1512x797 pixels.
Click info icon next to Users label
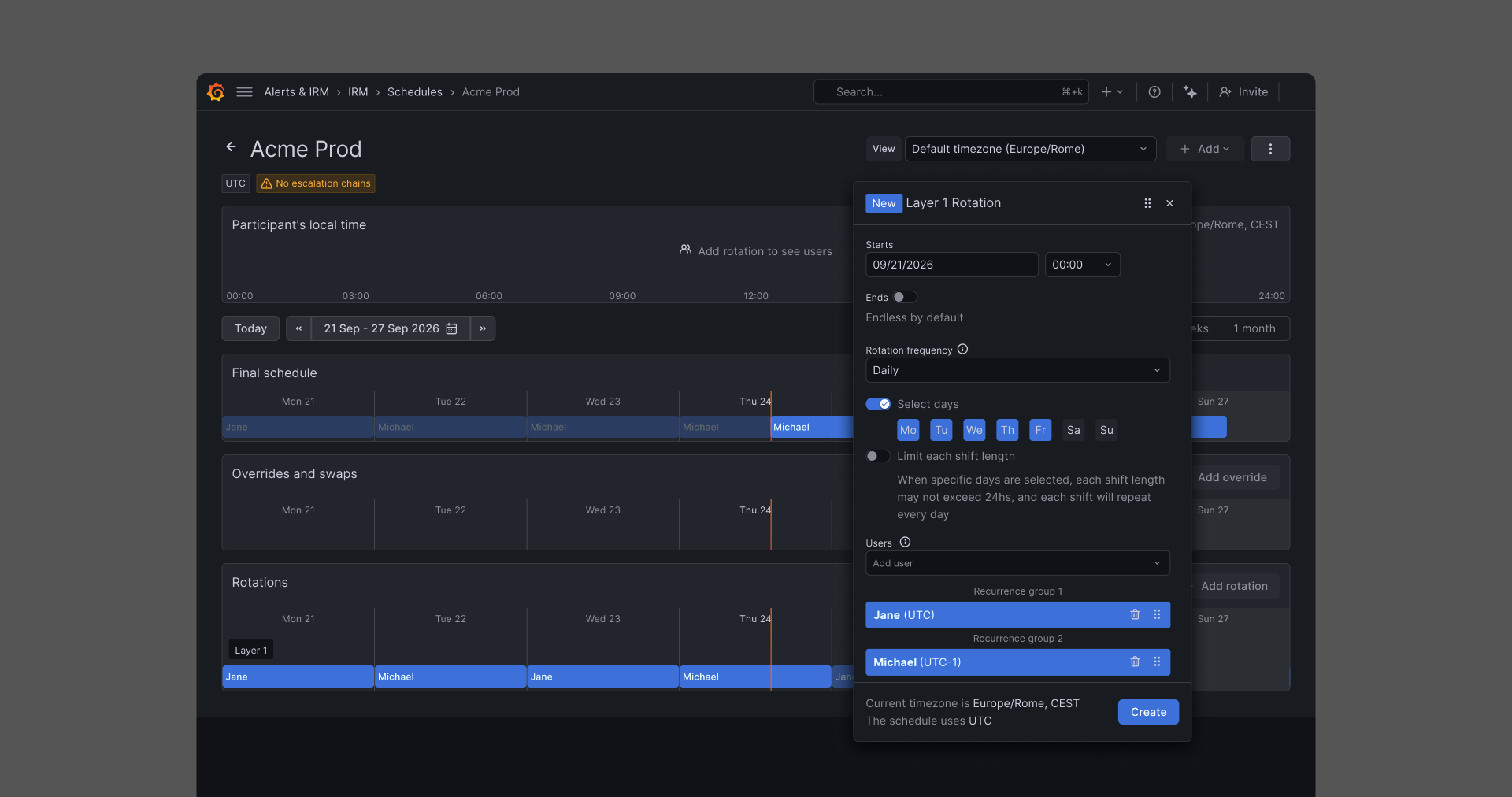click(x=905, y=543)
